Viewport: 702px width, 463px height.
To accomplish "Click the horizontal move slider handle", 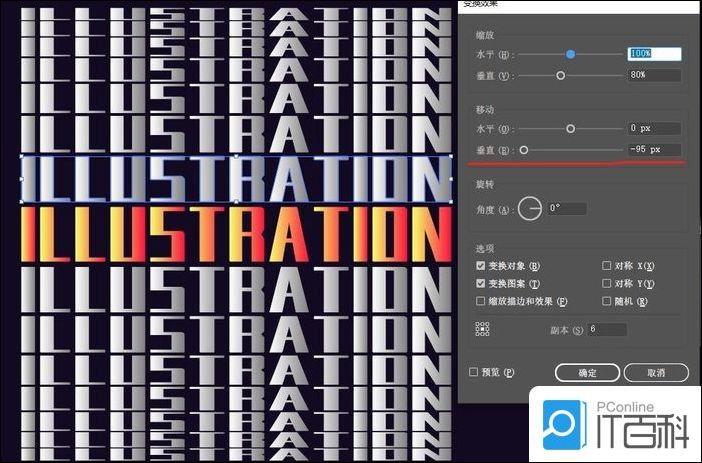I will pyautogui.click(x=570, y=129).
